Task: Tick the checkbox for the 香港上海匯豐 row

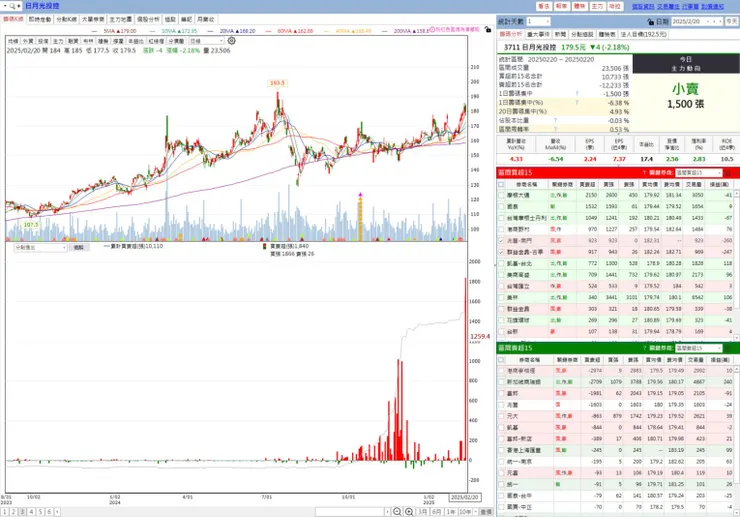Action: (x=501, y=450)
